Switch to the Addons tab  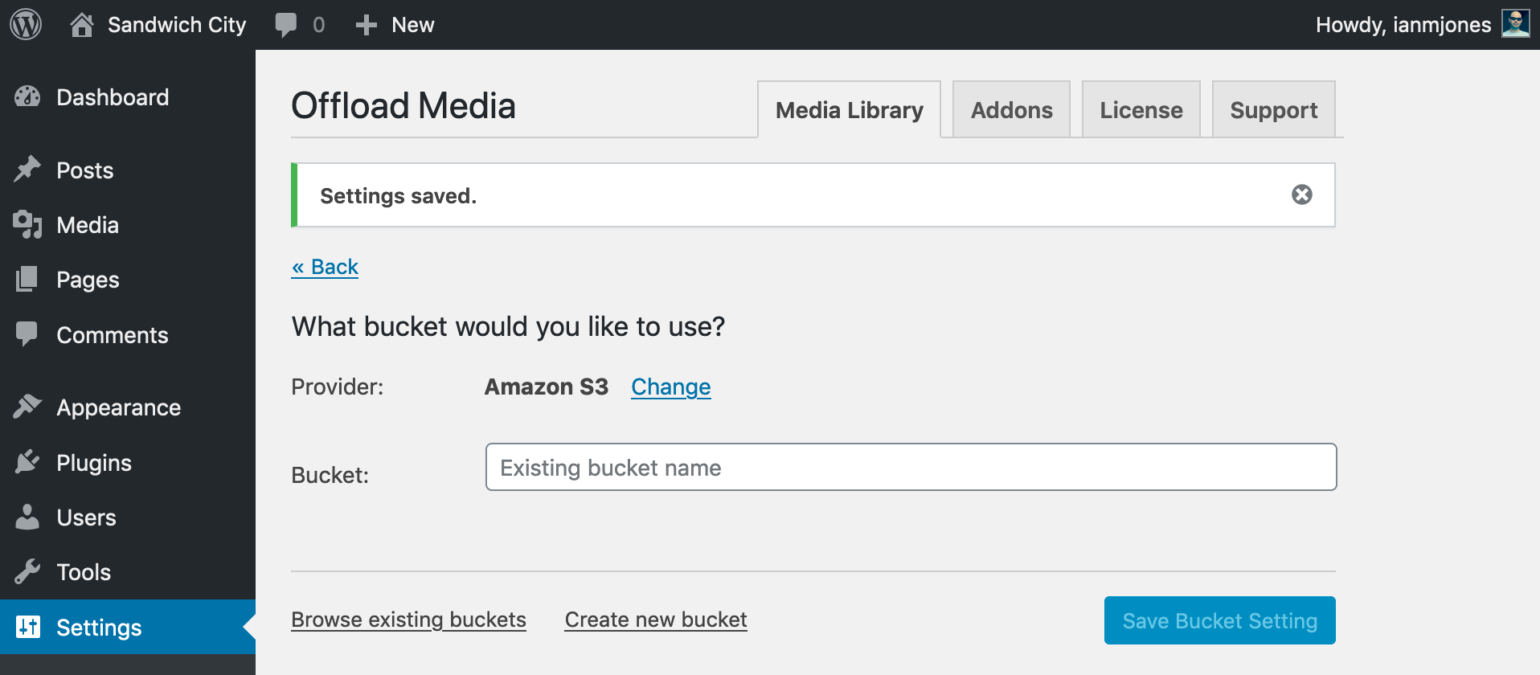pos(1011,109)
